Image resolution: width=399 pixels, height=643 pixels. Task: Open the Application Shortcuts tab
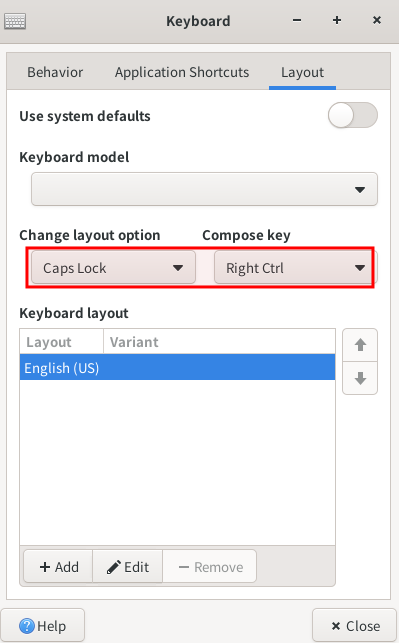[182, 72]
